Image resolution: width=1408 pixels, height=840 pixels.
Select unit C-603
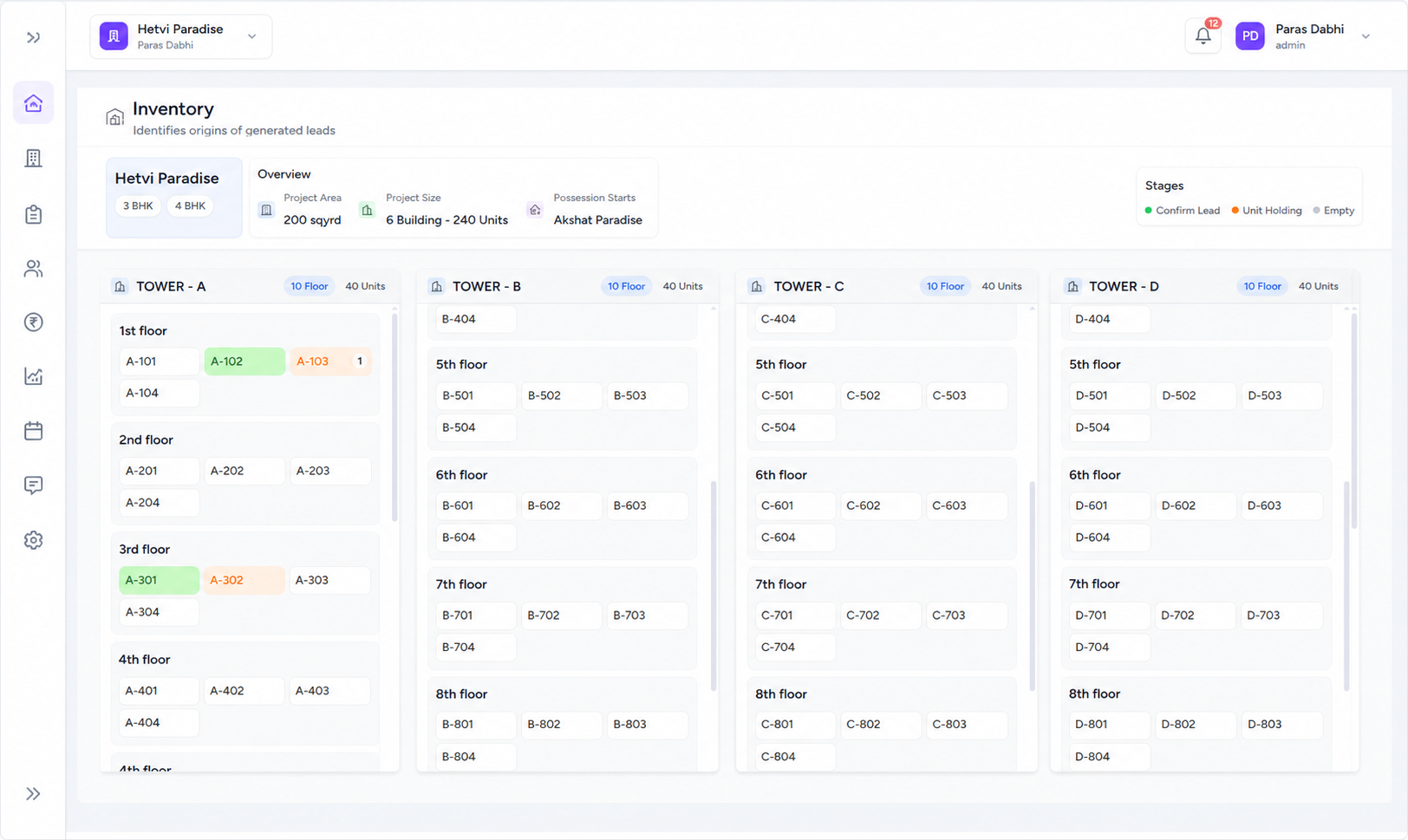pyautogui.click(x=967, y=505)
